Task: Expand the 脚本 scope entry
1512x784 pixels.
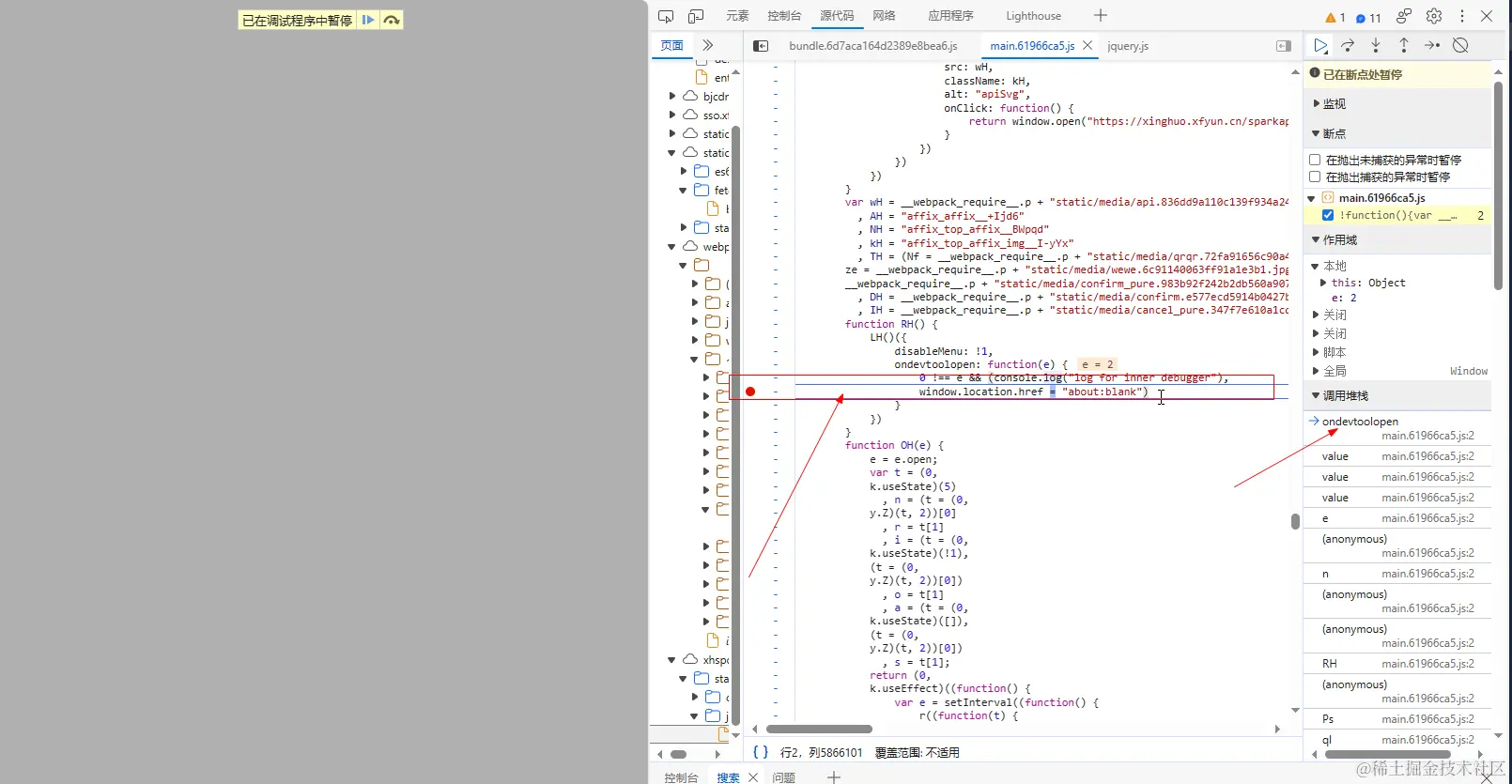Action: coord(1316,352)
